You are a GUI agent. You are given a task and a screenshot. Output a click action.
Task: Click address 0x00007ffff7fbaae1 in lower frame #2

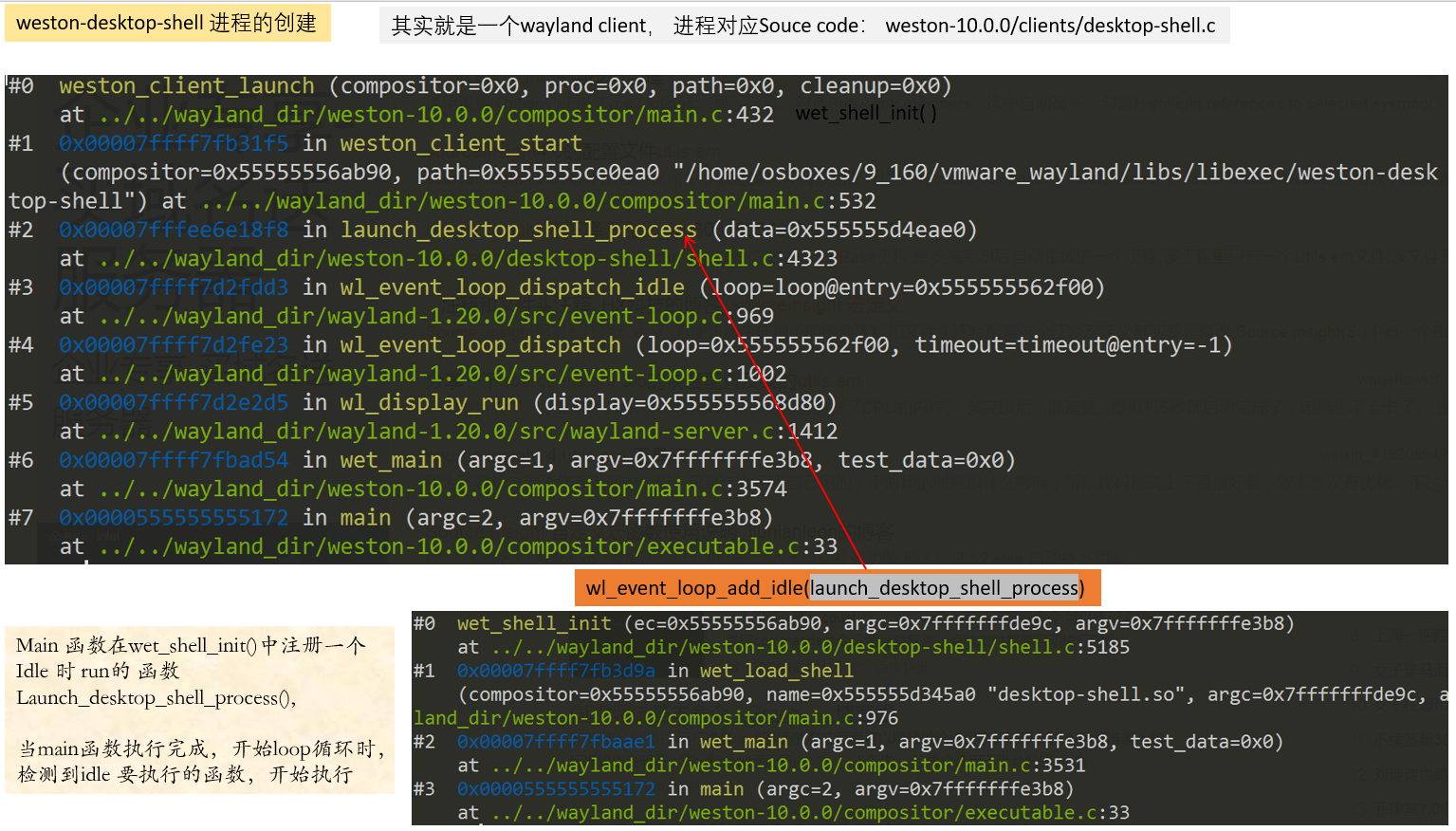click(x=556, y=742)
